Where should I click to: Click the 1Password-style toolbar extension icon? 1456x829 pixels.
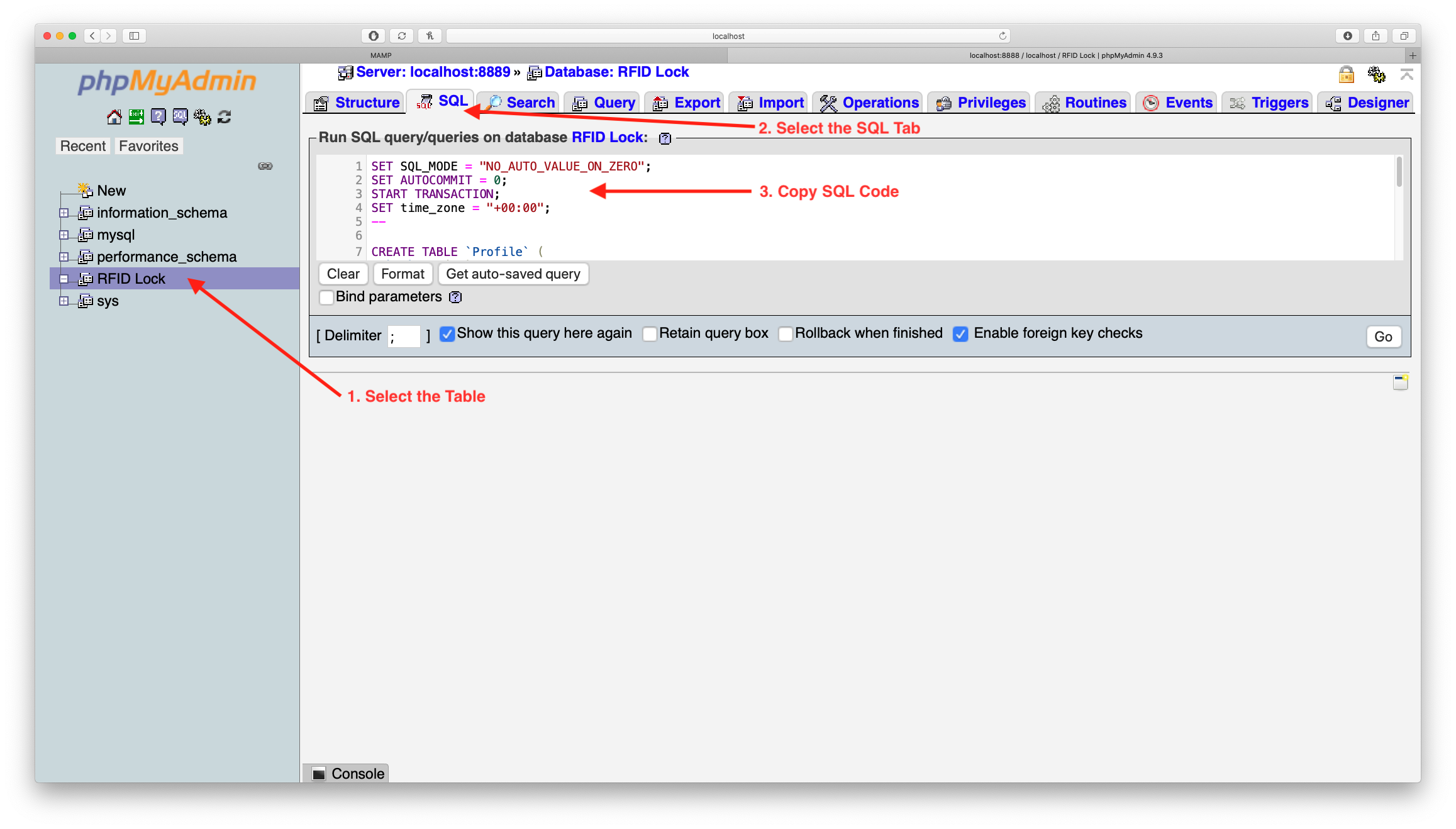pos(373,36)
